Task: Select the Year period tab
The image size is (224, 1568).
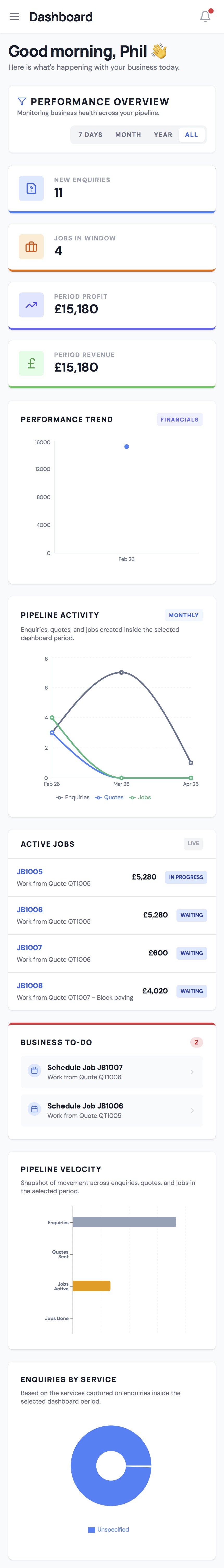Action: [163, 135]
